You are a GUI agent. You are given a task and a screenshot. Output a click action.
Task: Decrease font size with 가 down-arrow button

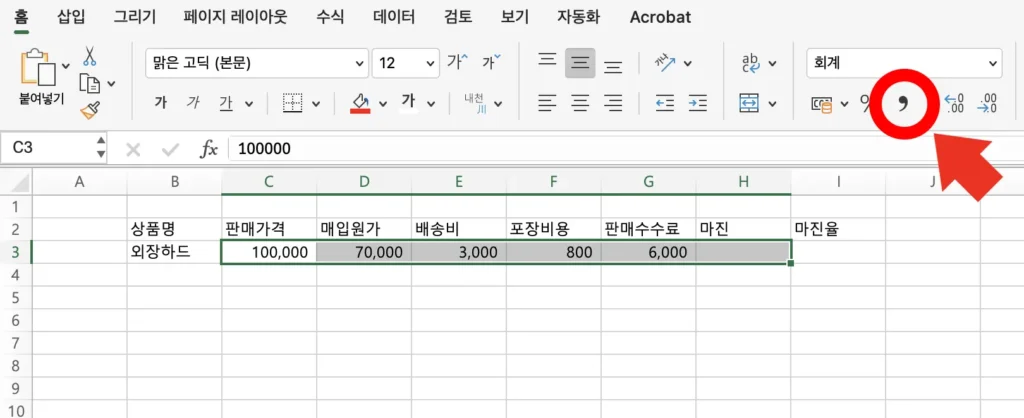click(x=491, y=63)
